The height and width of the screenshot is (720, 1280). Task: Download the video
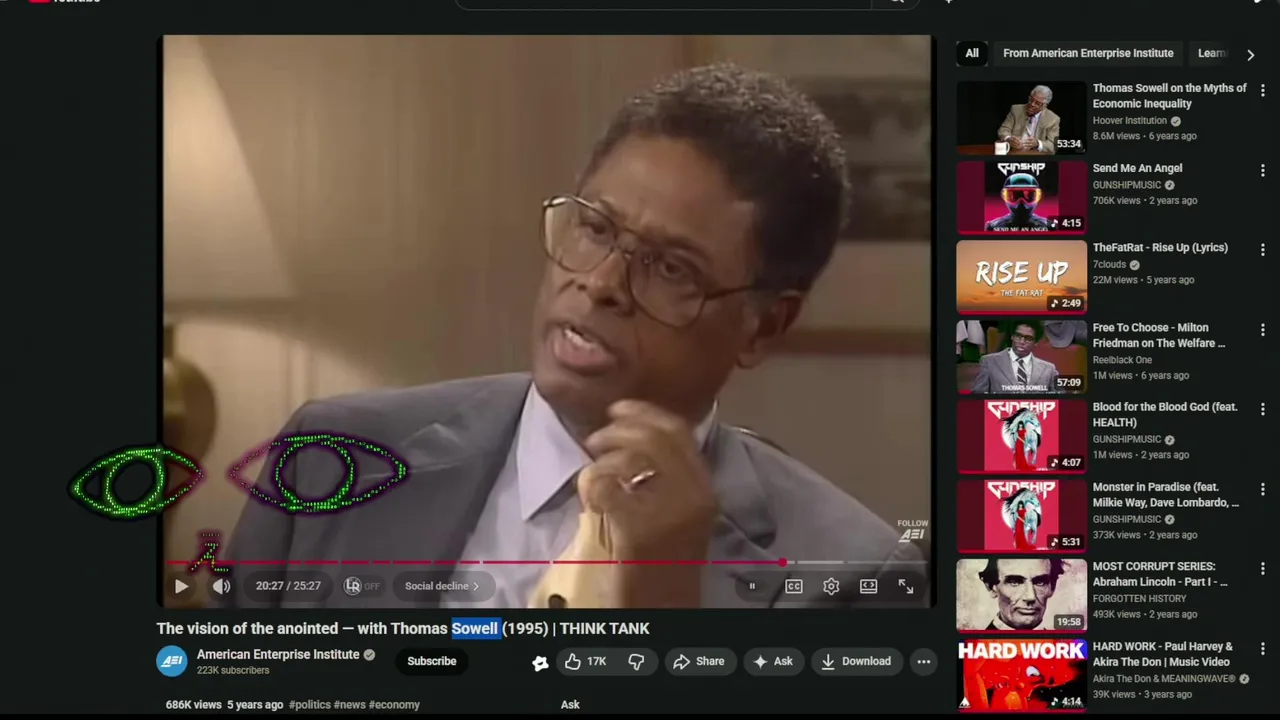[856, 661]
